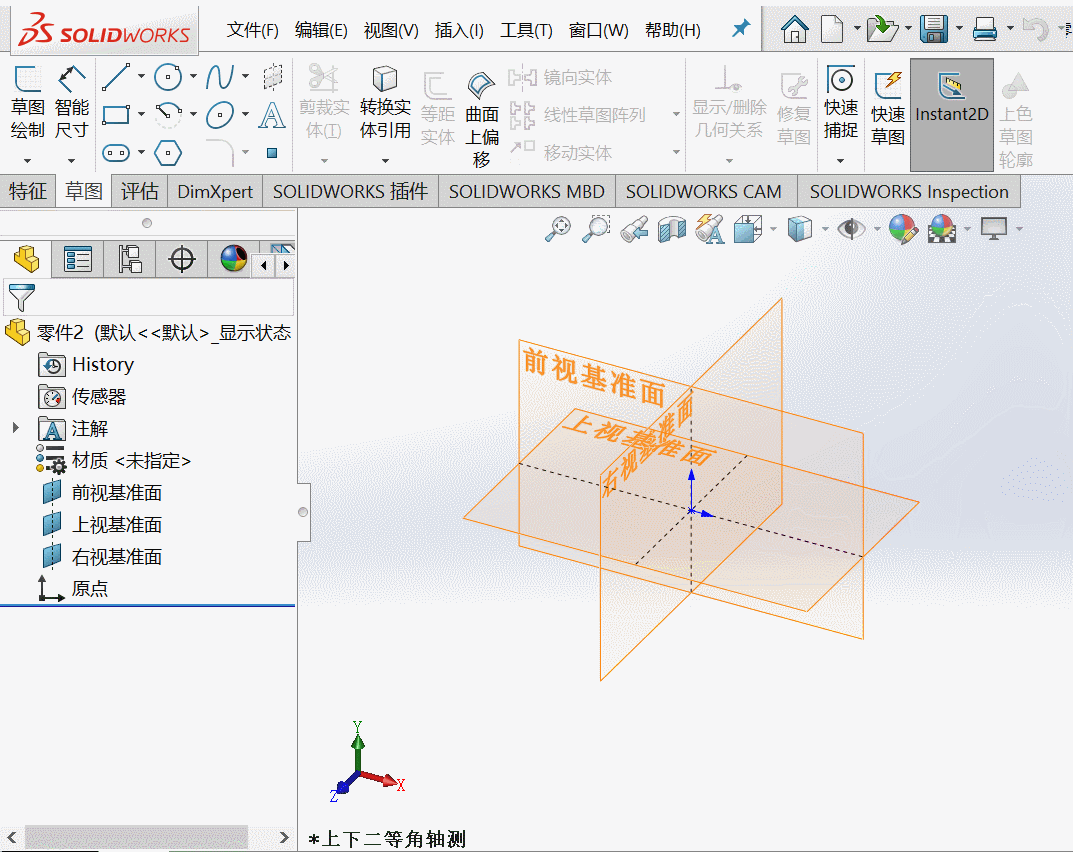Viewport: 1073px width, 852px height.
Task: Click the Edit Appearance color ball icon
Action: coord(903,229)
